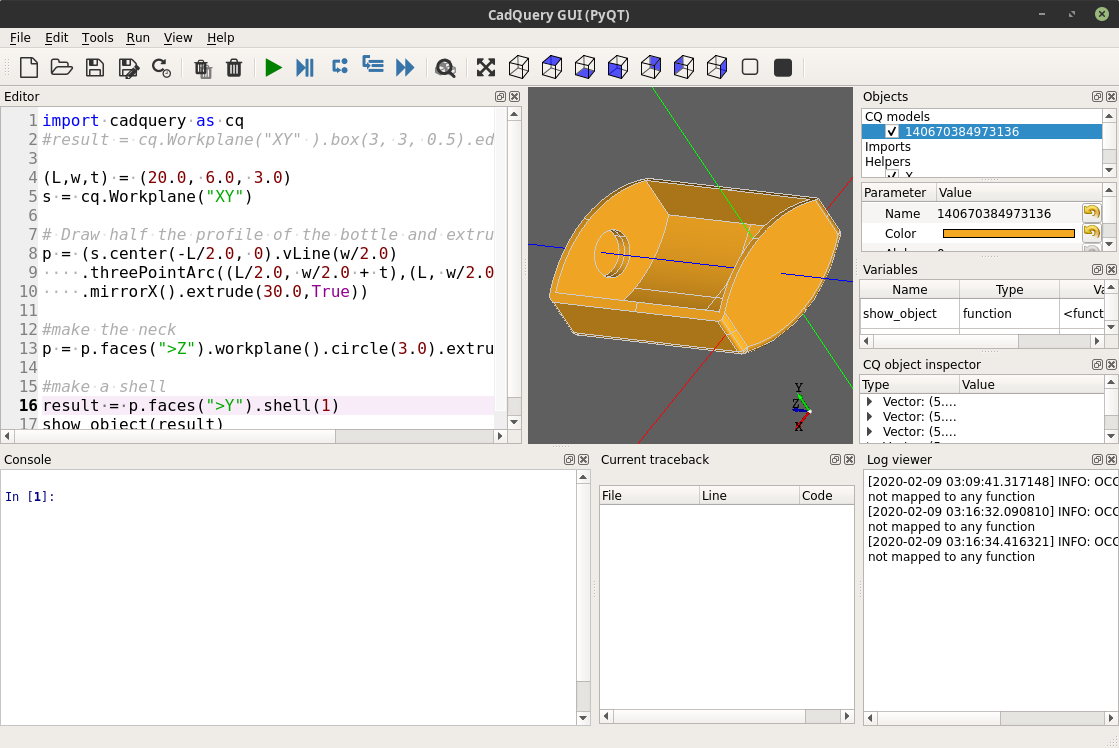
Task: Click the fit-view magnifier icon
Action: pos(446,67)
